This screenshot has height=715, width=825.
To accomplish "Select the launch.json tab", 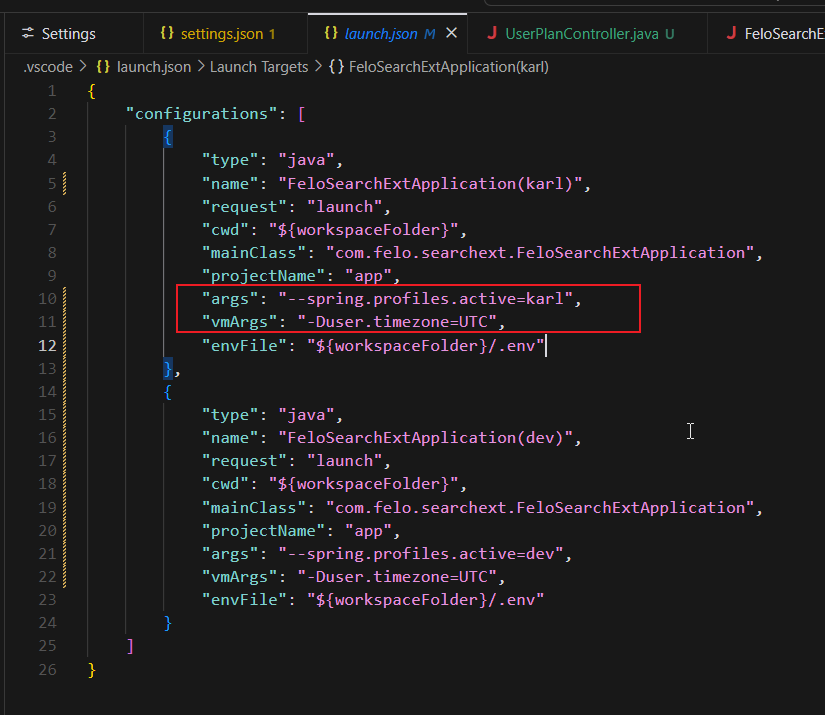I will pyautogui.click(x=381, y=34).
